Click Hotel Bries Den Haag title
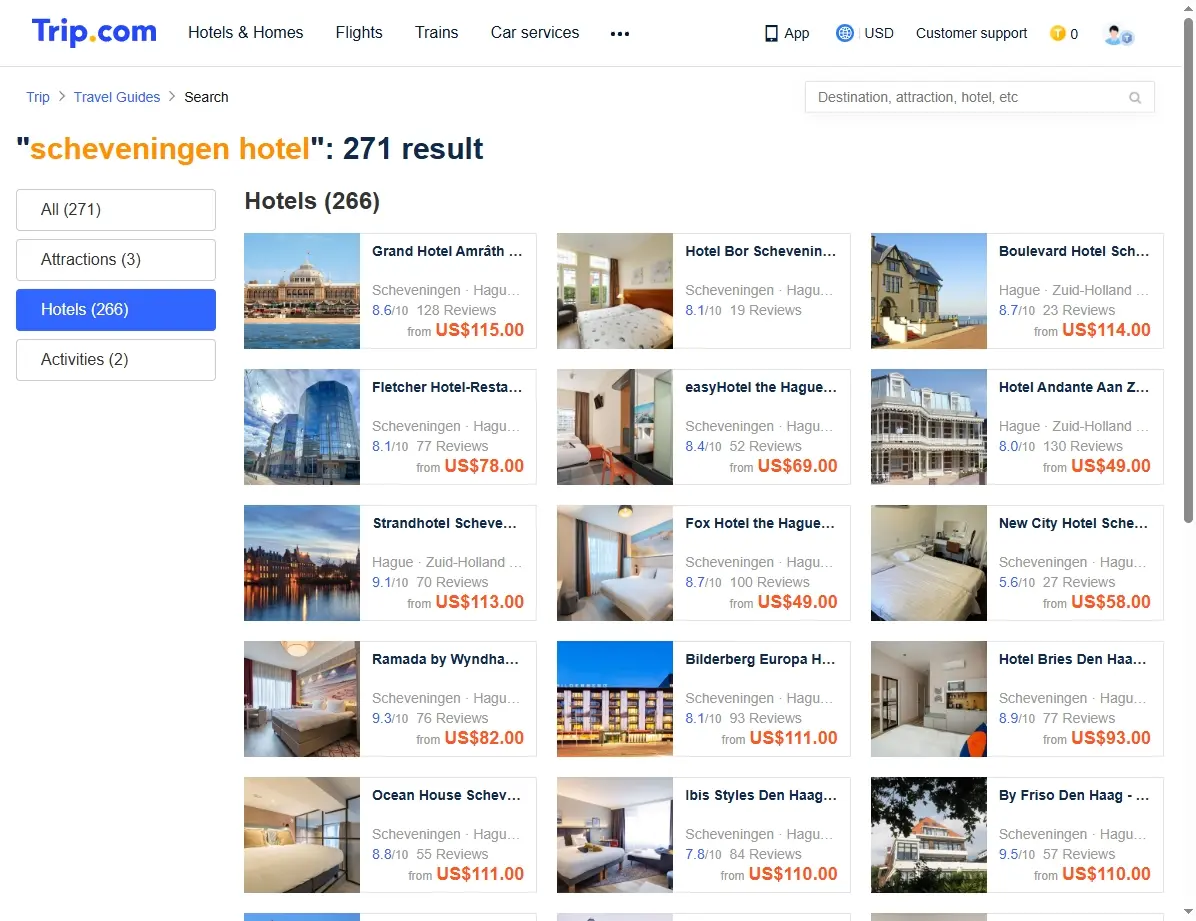 (1072, 659)
